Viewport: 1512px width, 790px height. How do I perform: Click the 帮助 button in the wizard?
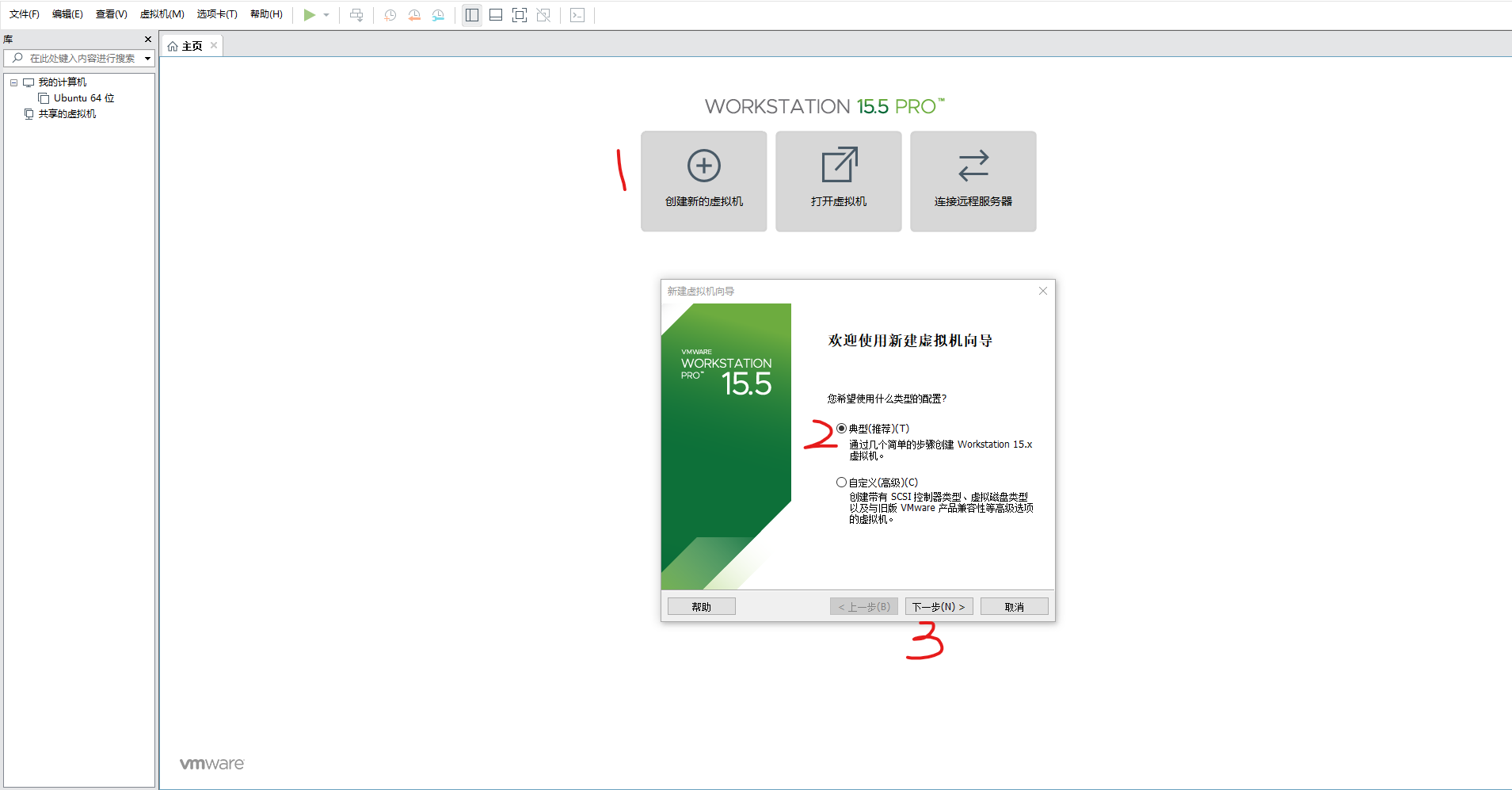(700, 605)
